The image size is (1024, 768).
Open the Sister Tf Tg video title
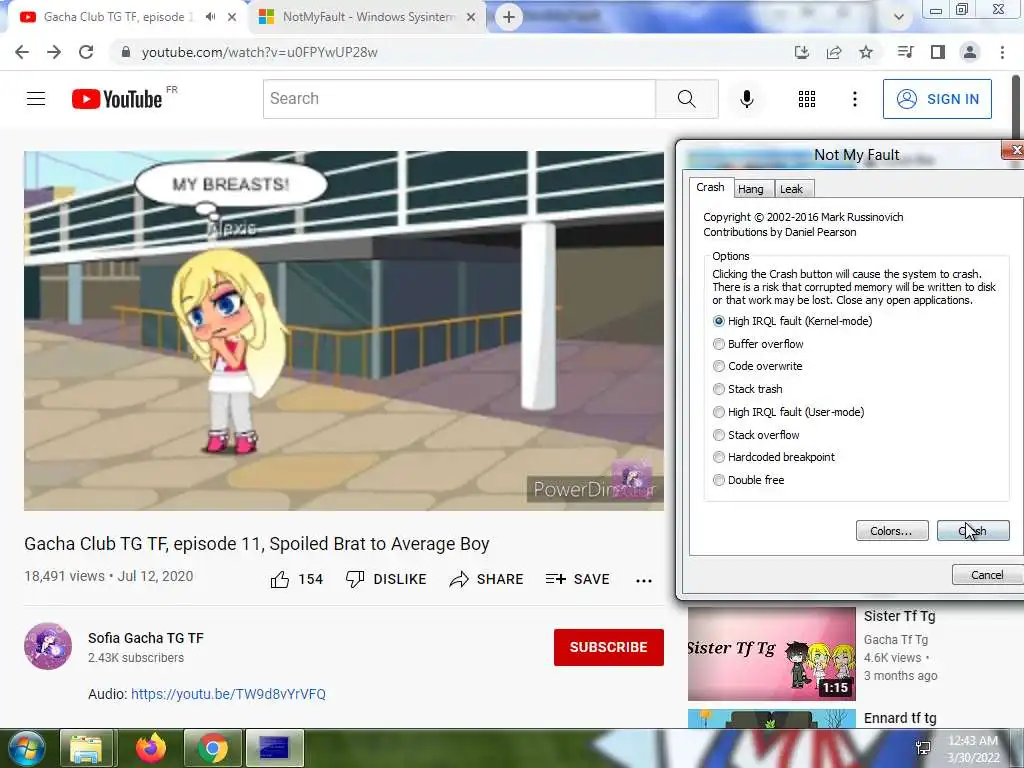coord(899,616)
